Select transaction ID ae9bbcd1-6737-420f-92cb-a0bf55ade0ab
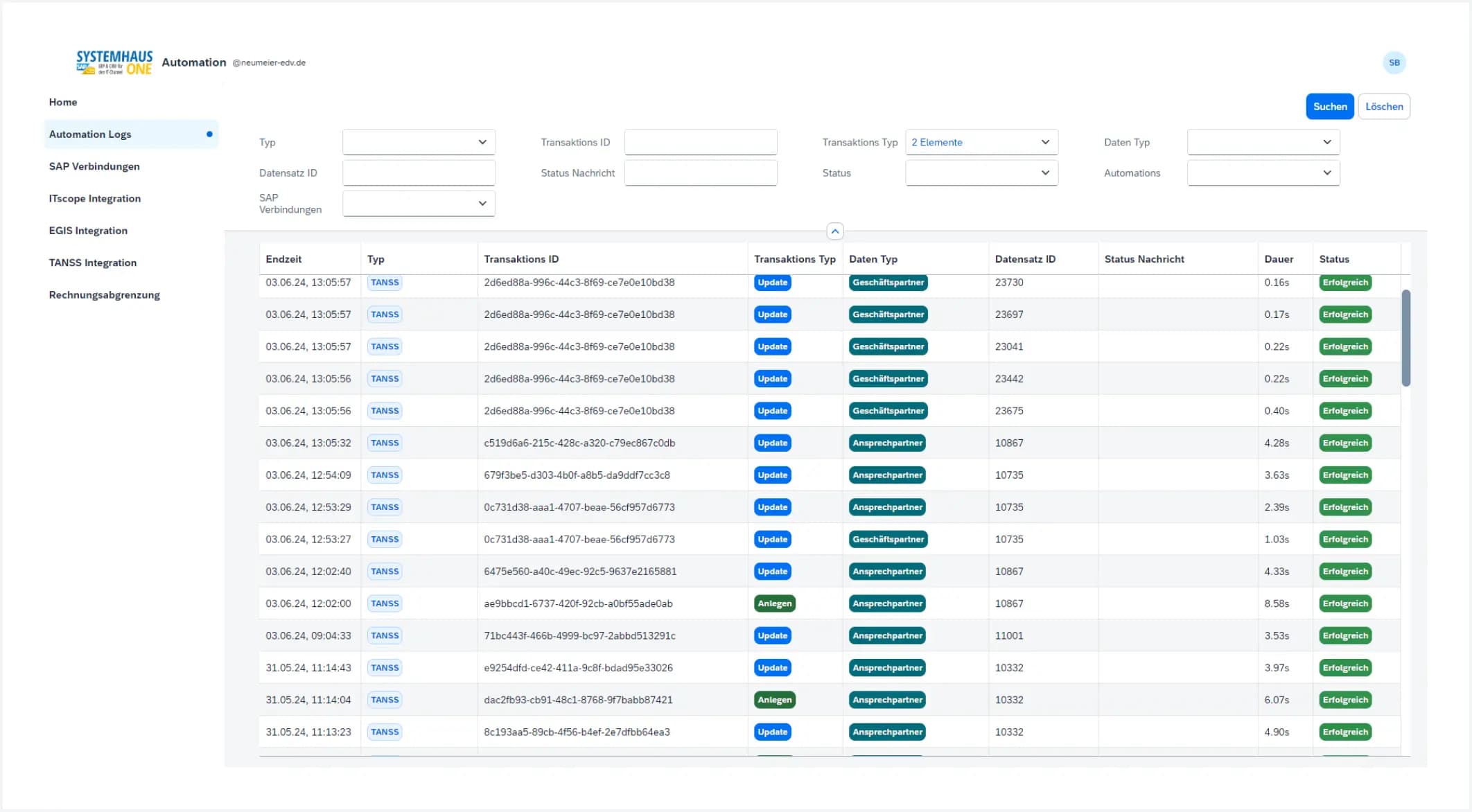 click(578, 603)
